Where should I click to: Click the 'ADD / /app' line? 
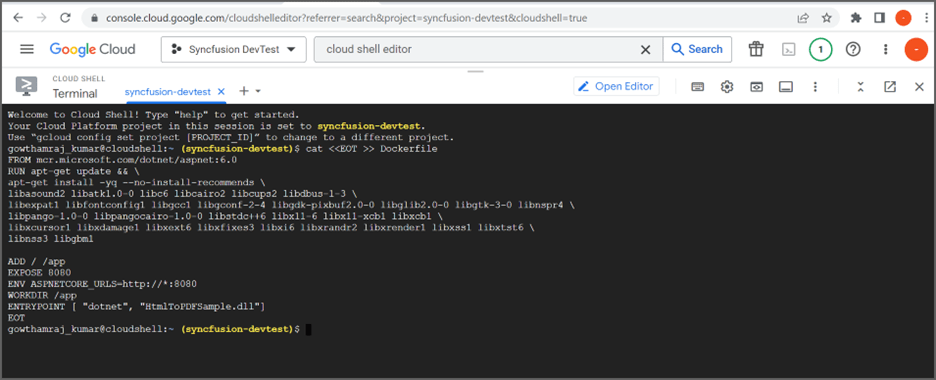pyautogui.click(x=36, y=261)
